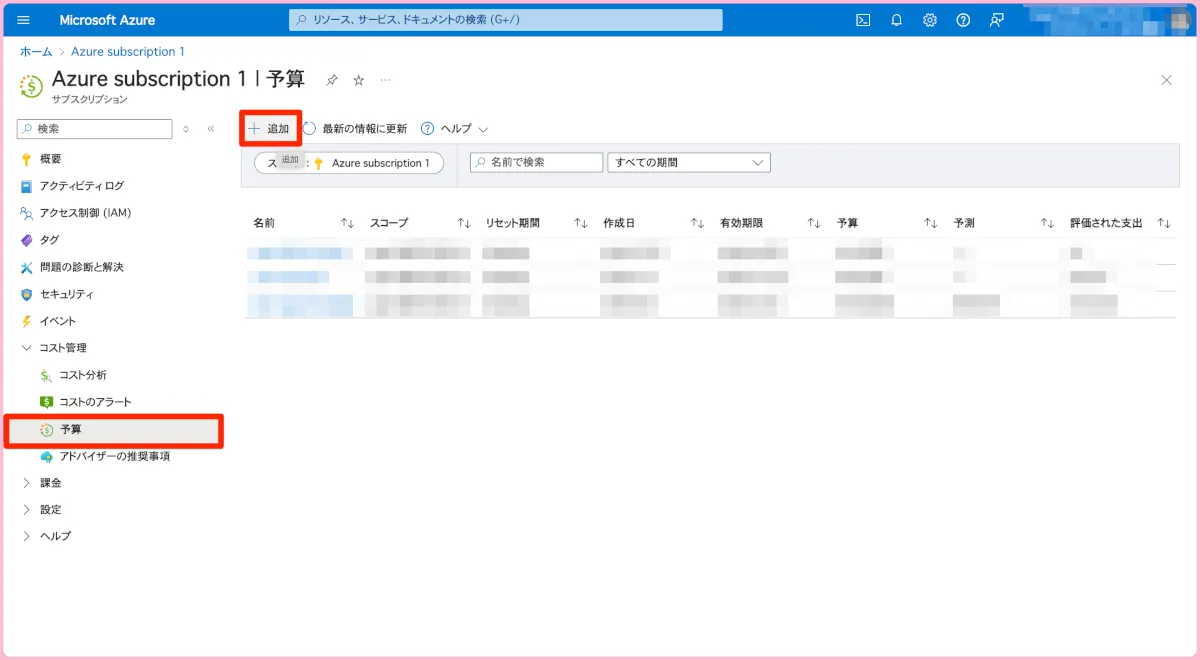Viewport: 1200px width, 660px height.
Task: Open the ヘルプ dropdown in toolbar
Action: point(455,129)
